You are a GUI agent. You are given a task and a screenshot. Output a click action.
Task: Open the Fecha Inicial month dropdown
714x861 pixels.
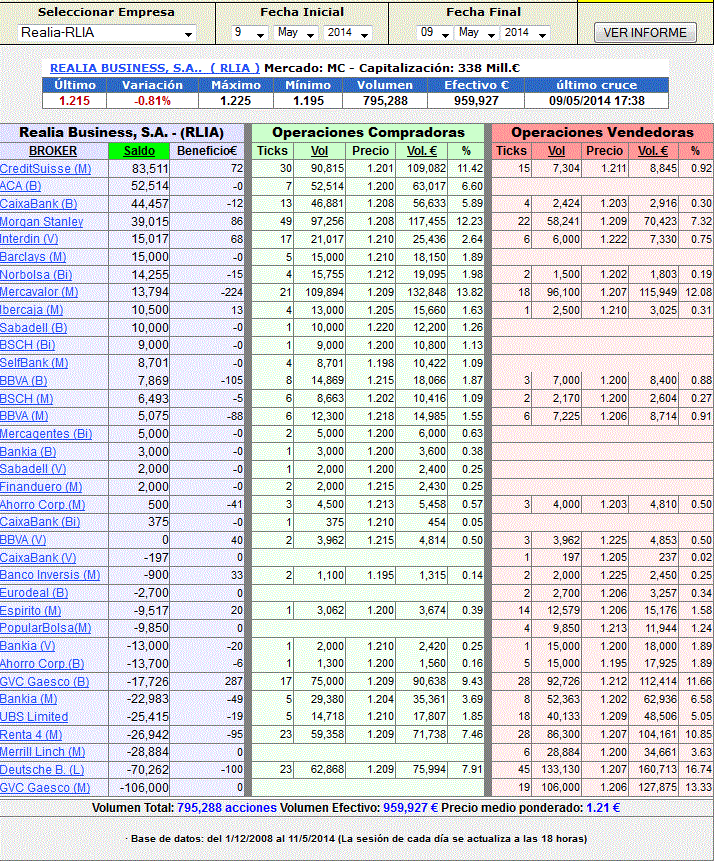pyautogui.click(x=296, y=33)
